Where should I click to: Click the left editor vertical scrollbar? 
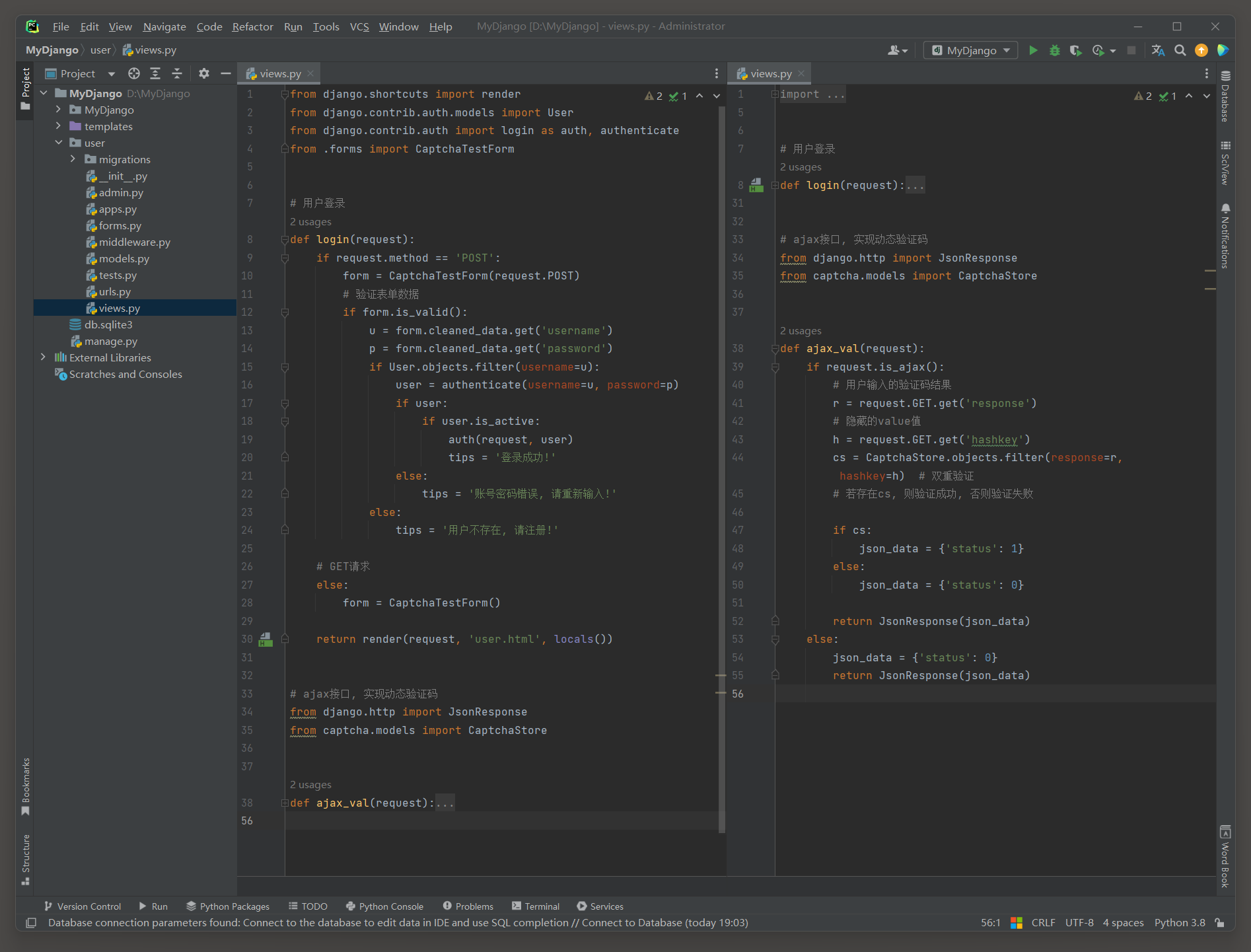[721, 469]
